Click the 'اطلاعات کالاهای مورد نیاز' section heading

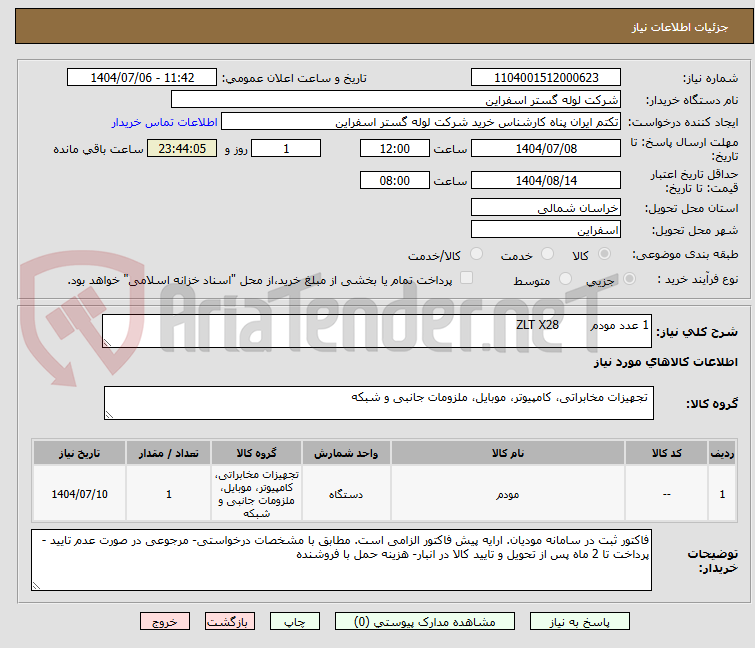(x=665, y=362)
